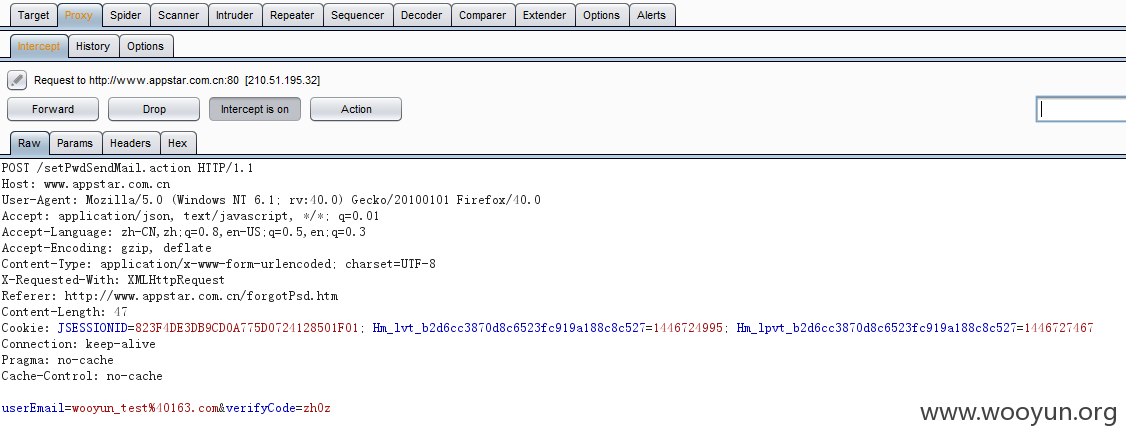This screenshot has height=441, width=1126.
Task: Click the Host: www.appstar.com.cn header line
Action: coord(85,184)
